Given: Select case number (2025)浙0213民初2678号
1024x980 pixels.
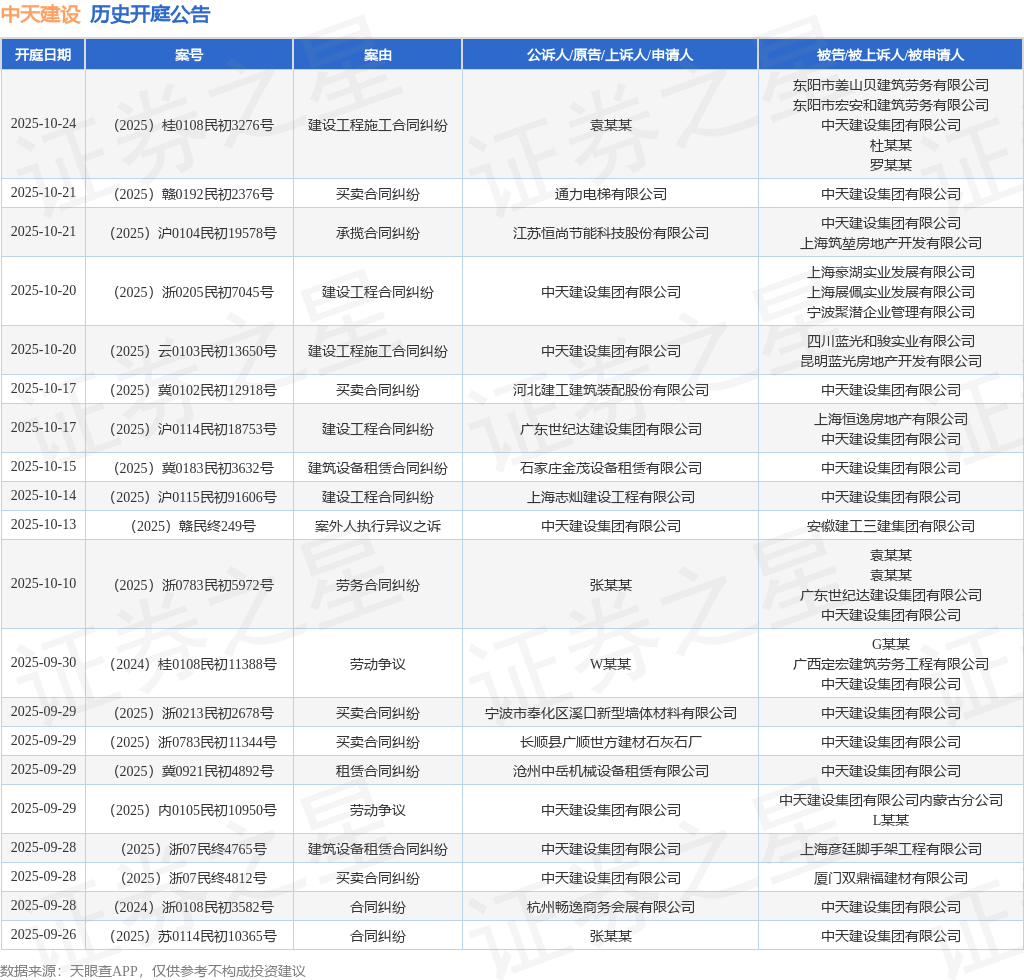Looking at the screenshot, I should [x=193, y=713].
